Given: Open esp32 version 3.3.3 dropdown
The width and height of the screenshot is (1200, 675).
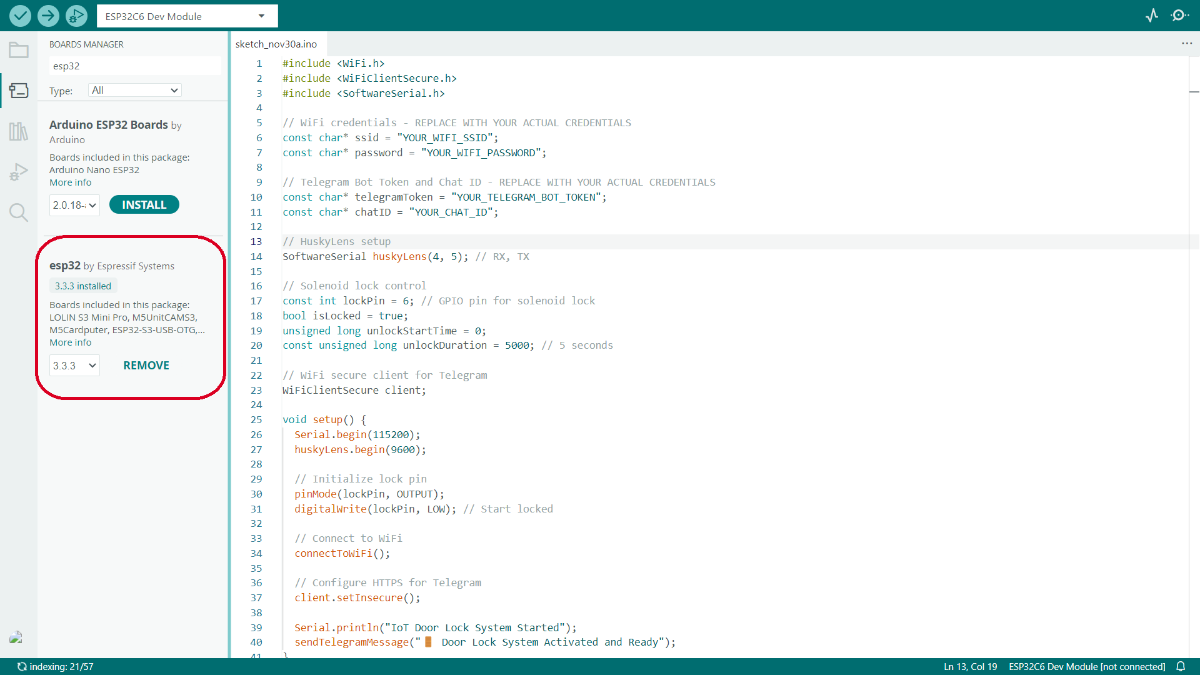Looking at the screenshot, I should 75,365.
